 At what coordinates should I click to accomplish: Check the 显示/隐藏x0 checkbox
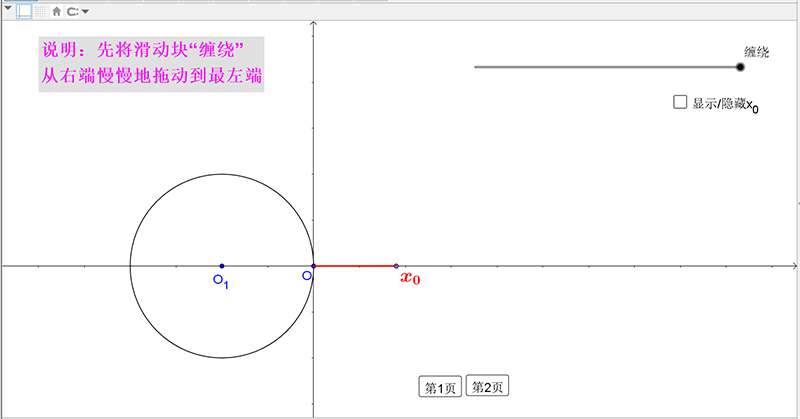point(680,102)
